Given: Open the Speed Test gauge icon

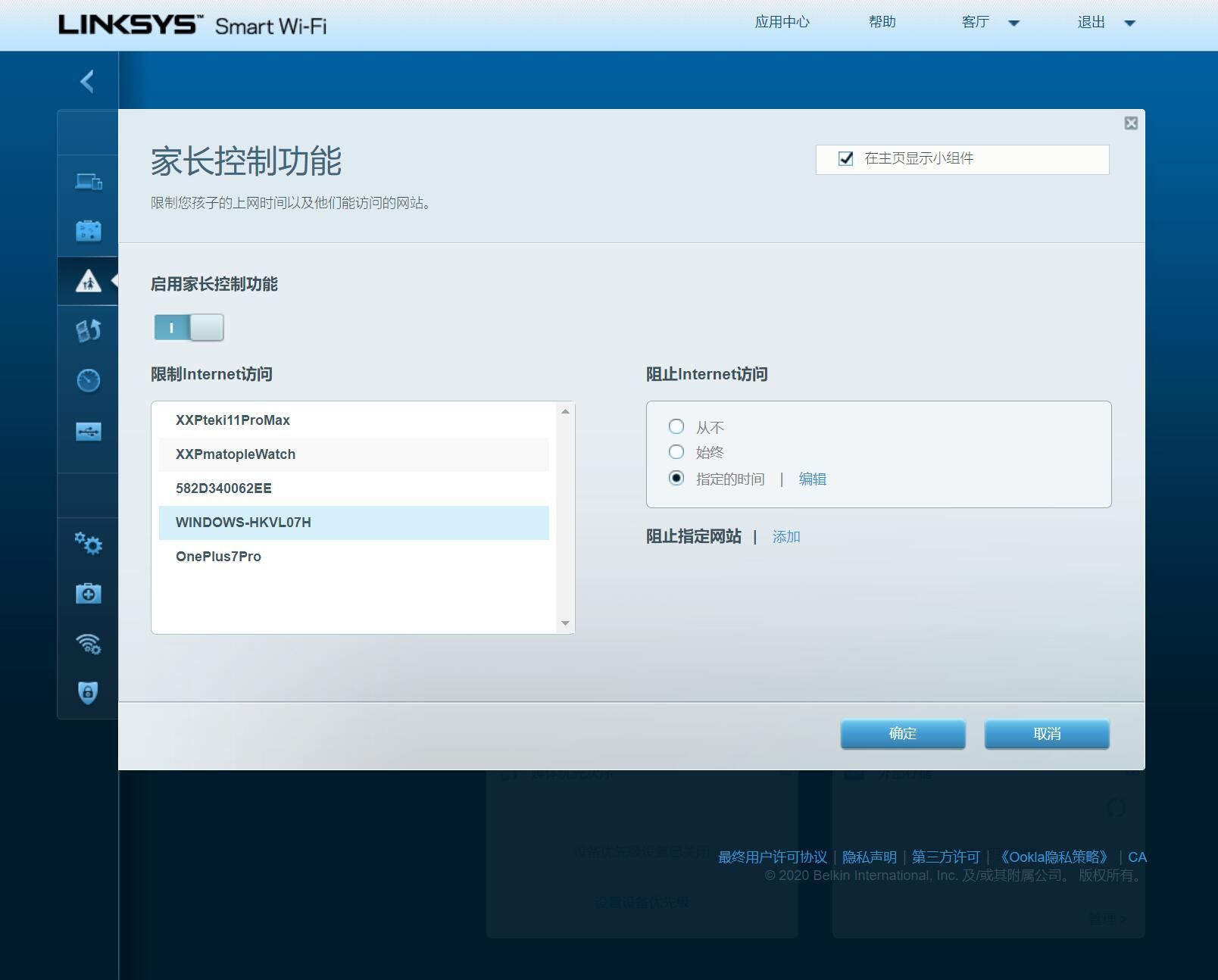Looking at the screenshot, I should pos(89,380).
